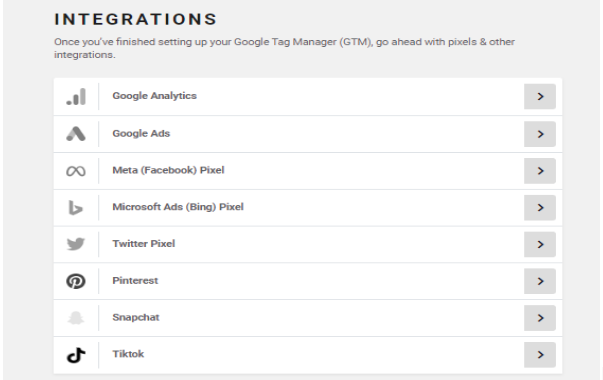Expand Google Analytics with its chevron arrow

(x=540, y=97)
